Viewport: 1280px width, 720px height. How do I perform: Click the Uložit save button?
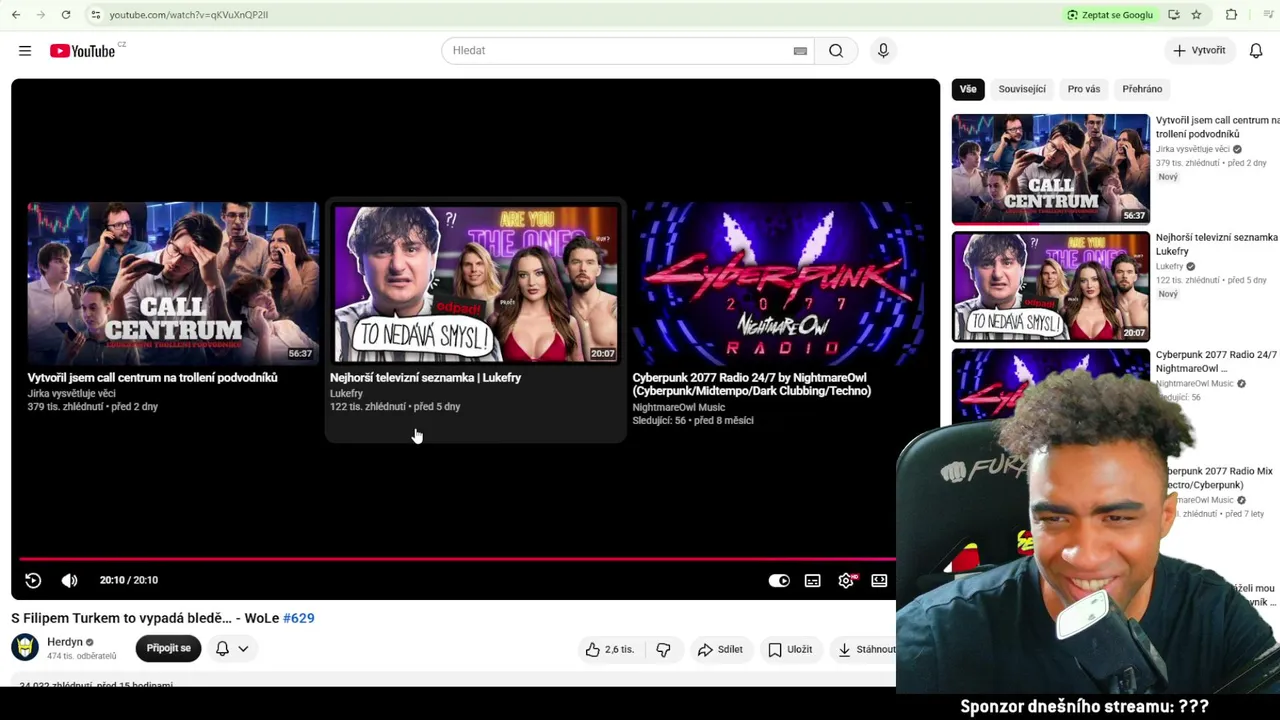[x=790, y=650]
